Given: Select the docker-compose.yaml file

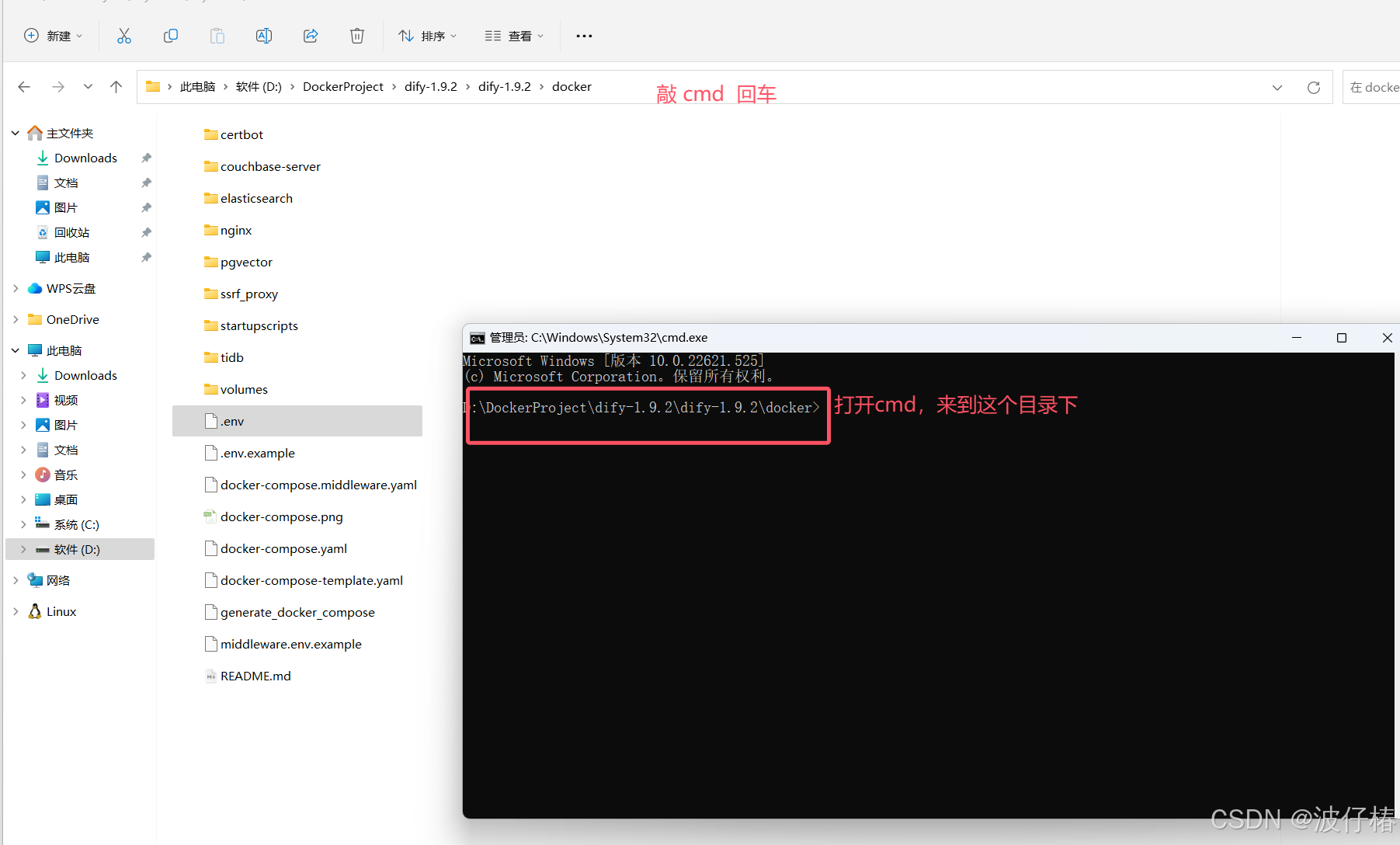Looking at the screenshot, I should click(276, 548).
